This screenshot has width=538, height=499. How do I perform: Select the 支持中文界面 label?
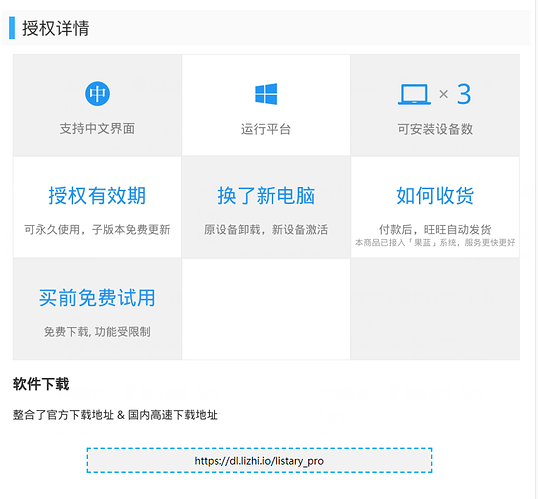pyautogui.click(x=97, y=129)
